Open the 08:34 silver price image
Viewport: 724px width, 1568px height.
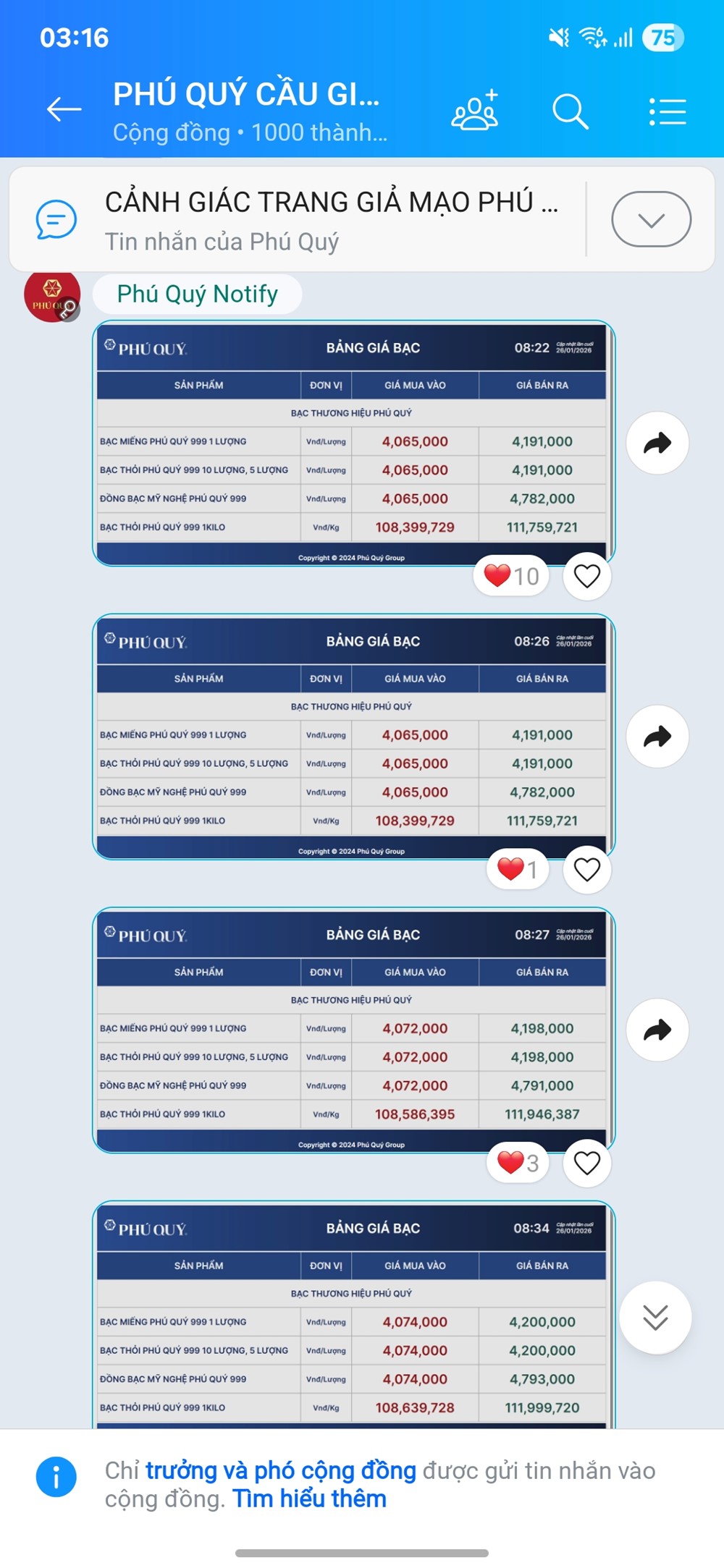353,1317
